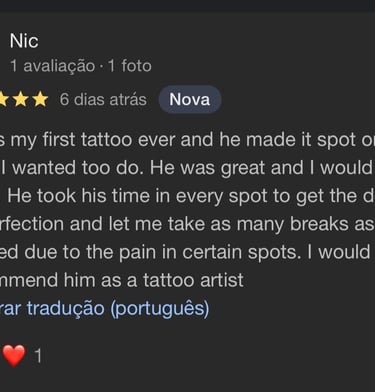Click review line mentioning 'first tattoo ever'
Image resolution: width=375 pixels, height=392 pixels.
click(187, 139)
